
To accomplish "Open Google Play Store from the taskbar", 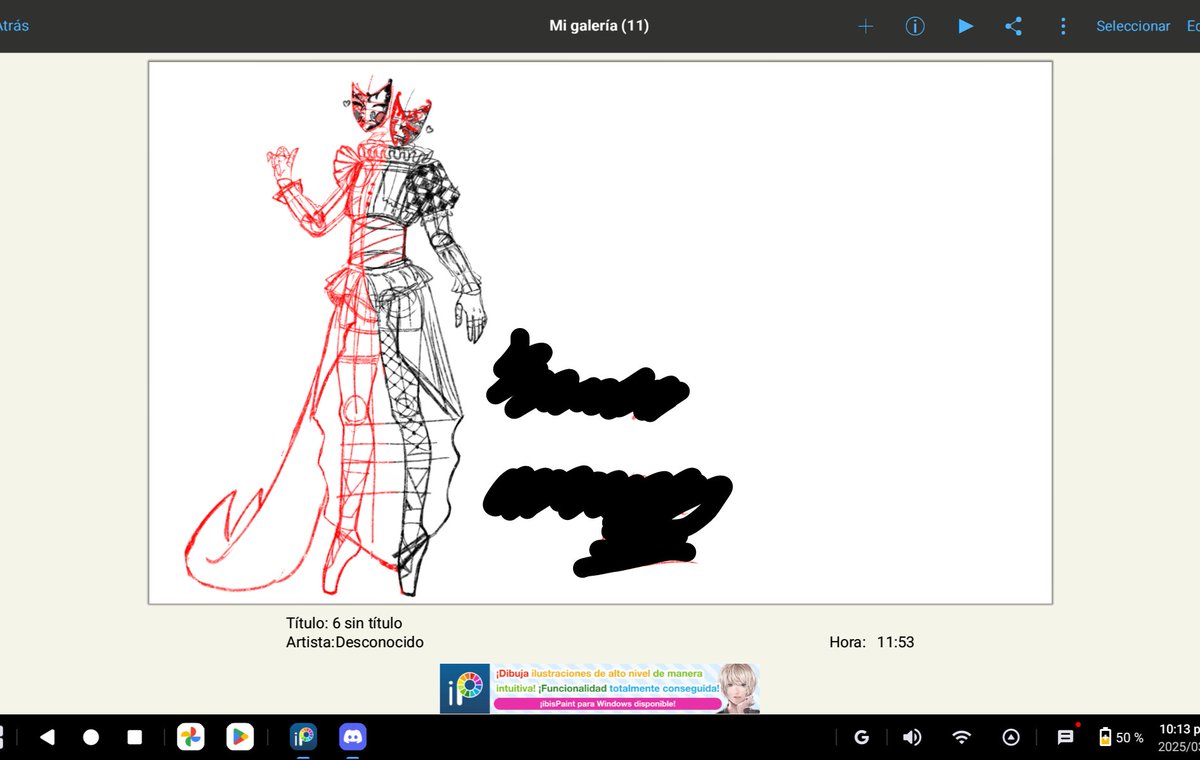I will 240,737.
